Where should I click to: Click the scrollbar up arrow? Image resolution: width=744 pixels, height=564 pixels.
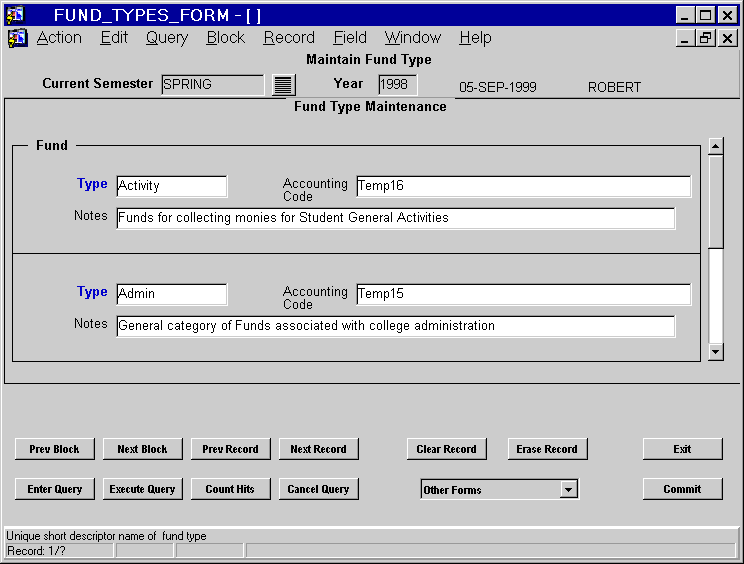[x=716, y=146]
